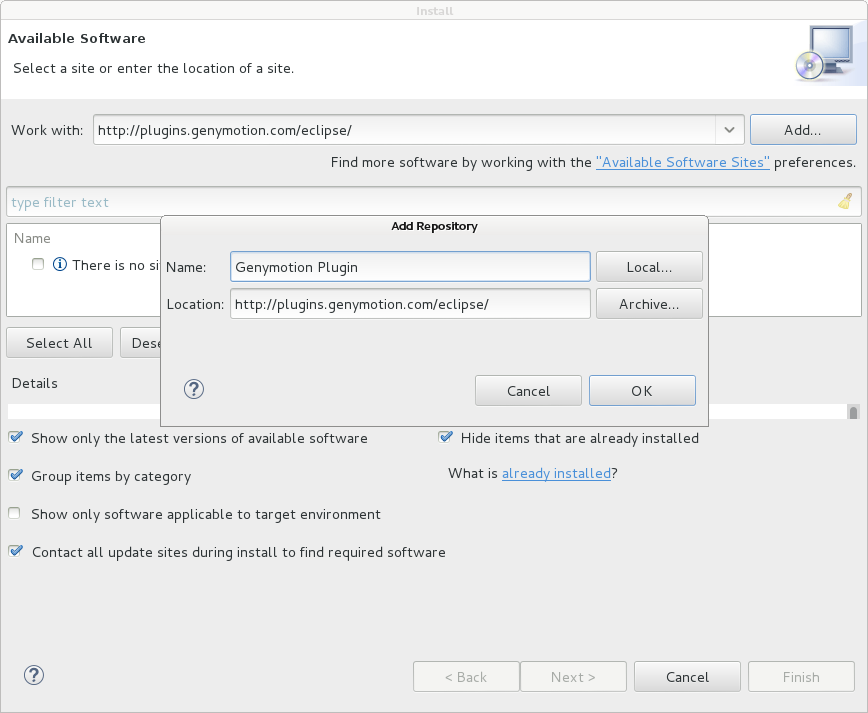Check the box beside 'There is no' item
Screen dimensions: 868x713
[38, 264]
